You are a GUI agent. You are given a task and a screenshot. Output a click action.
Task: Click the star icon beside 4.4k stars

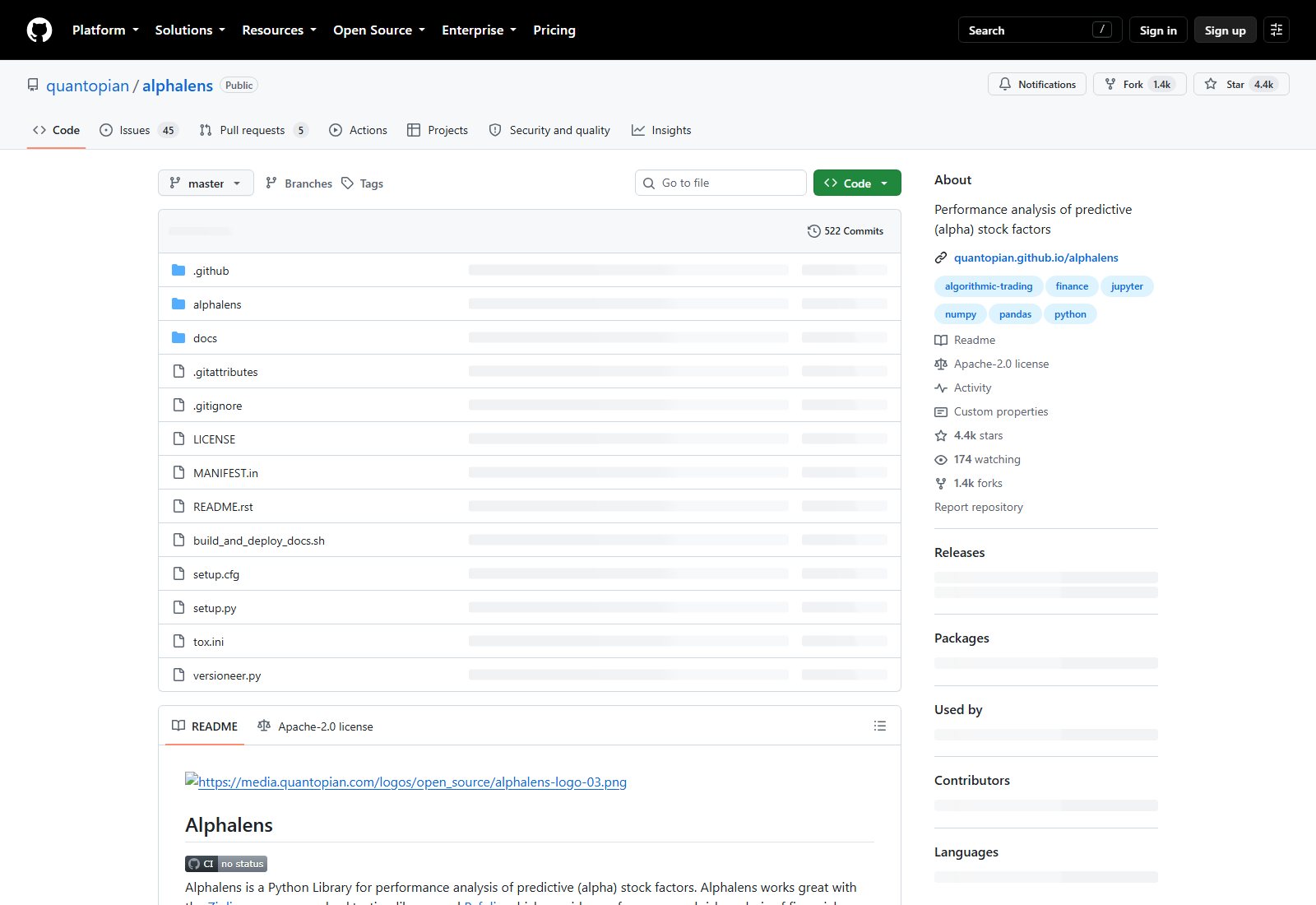click(941, 435)
